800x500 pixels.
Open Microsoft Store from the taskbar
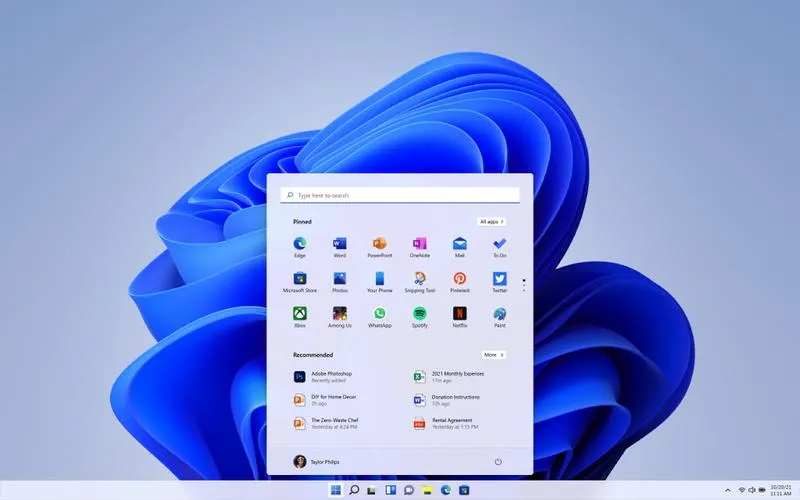pyautogui.click(x=464, y=490)
